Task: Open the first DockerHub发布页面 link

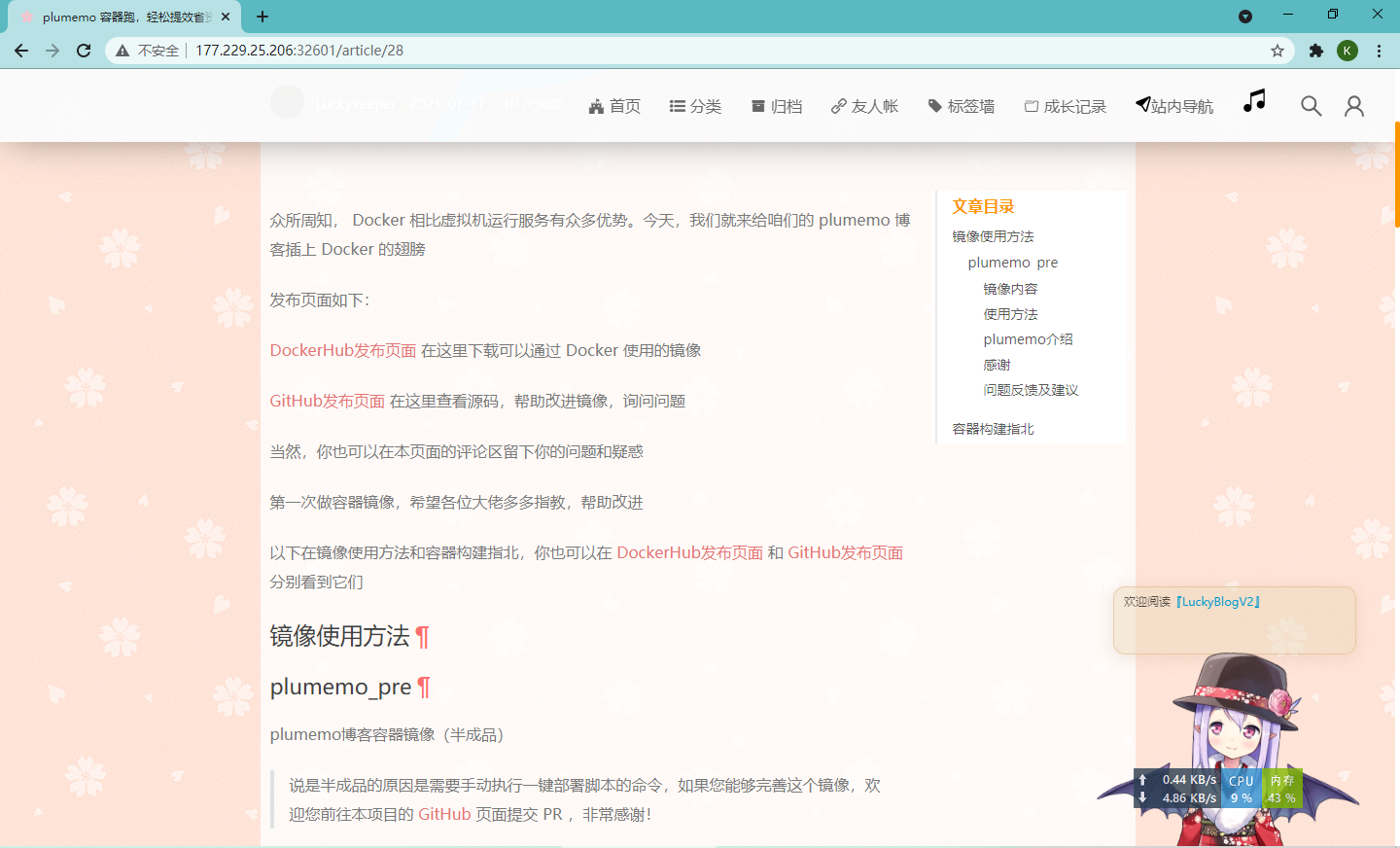Action: [x=343, y=350]
